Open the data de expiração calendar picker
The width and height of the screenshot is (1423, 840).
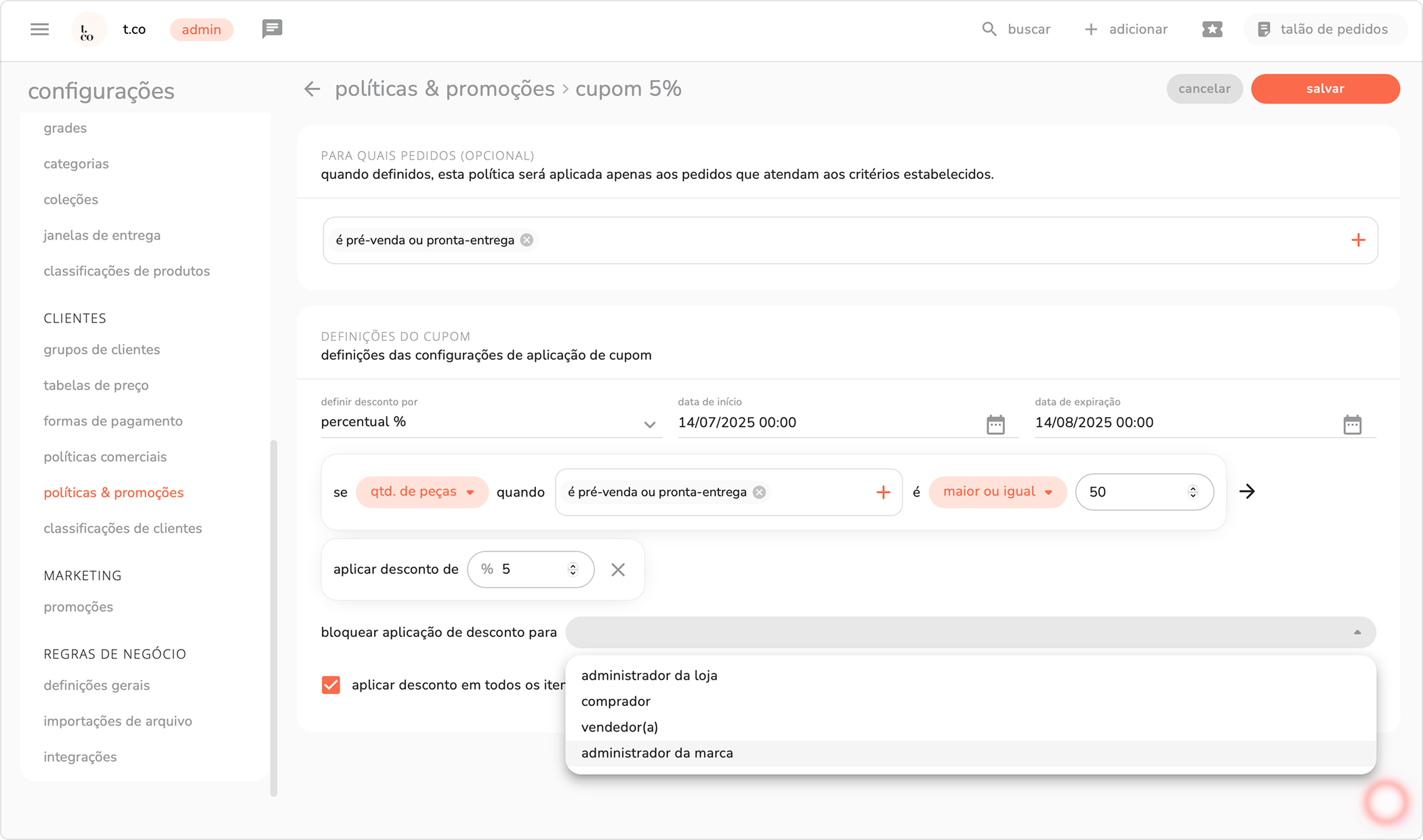tap(1352, 424)
